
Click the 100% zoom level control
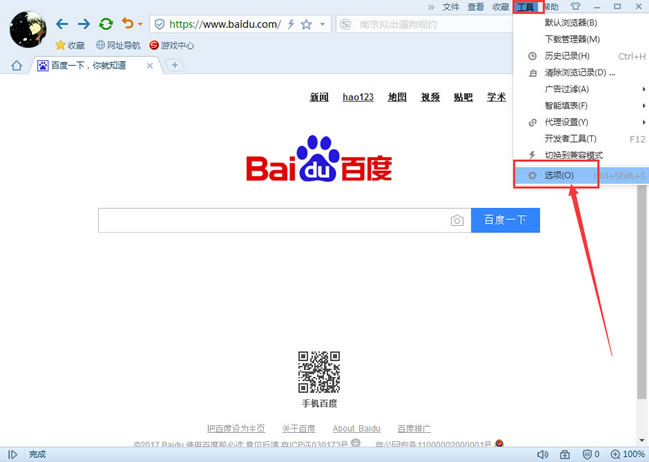pos(628,454)
